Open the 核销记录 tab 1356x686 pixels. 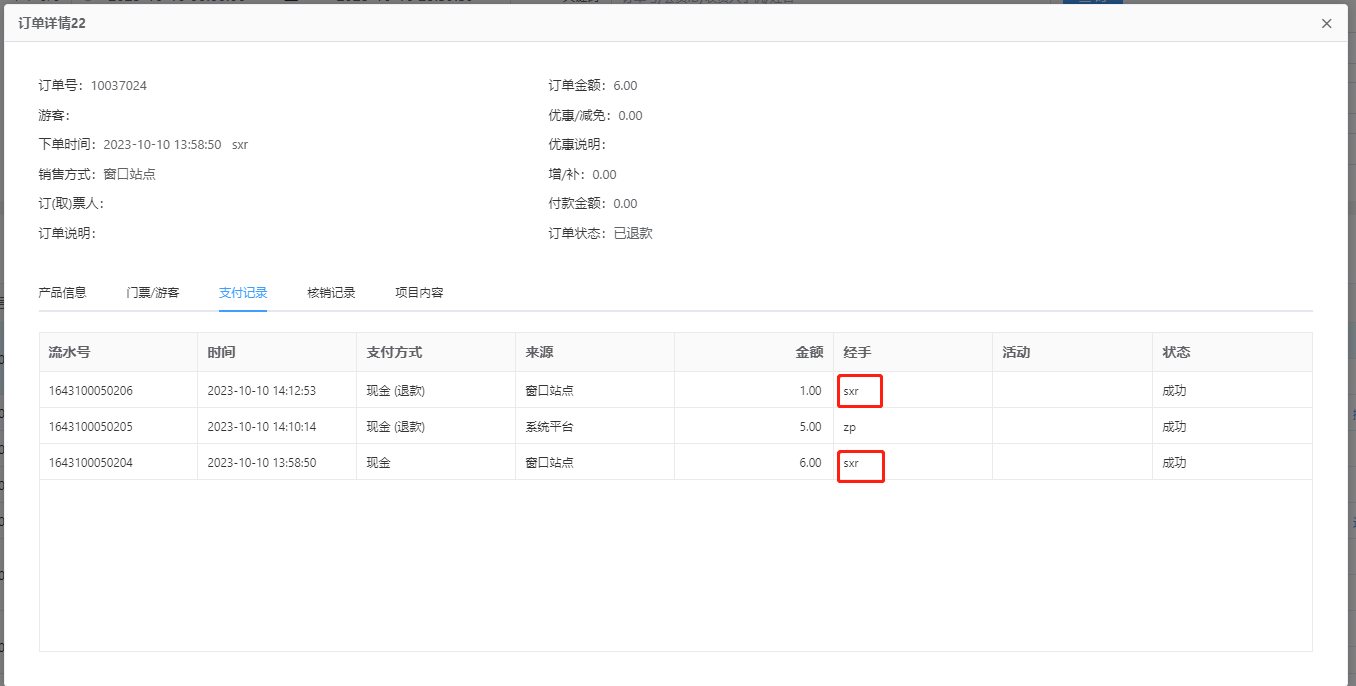331,293
